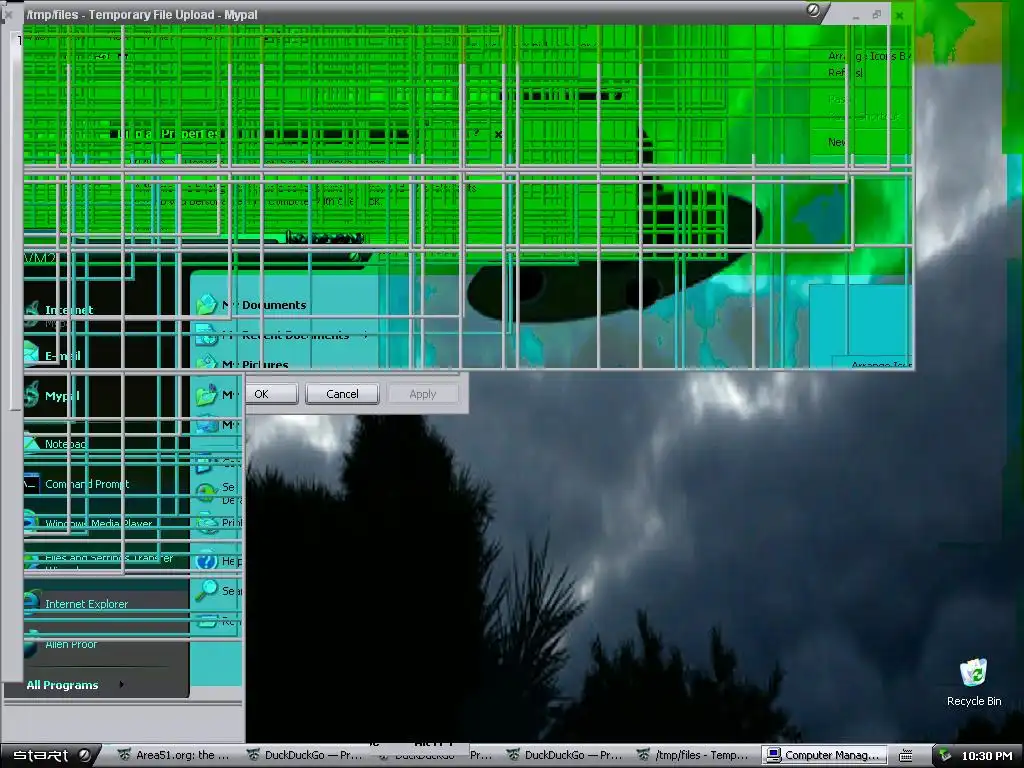Click the circular slash icon in title bar
Image resolution: width=1024 pixels, height=768 pixels.
click(x=813, y=10)
